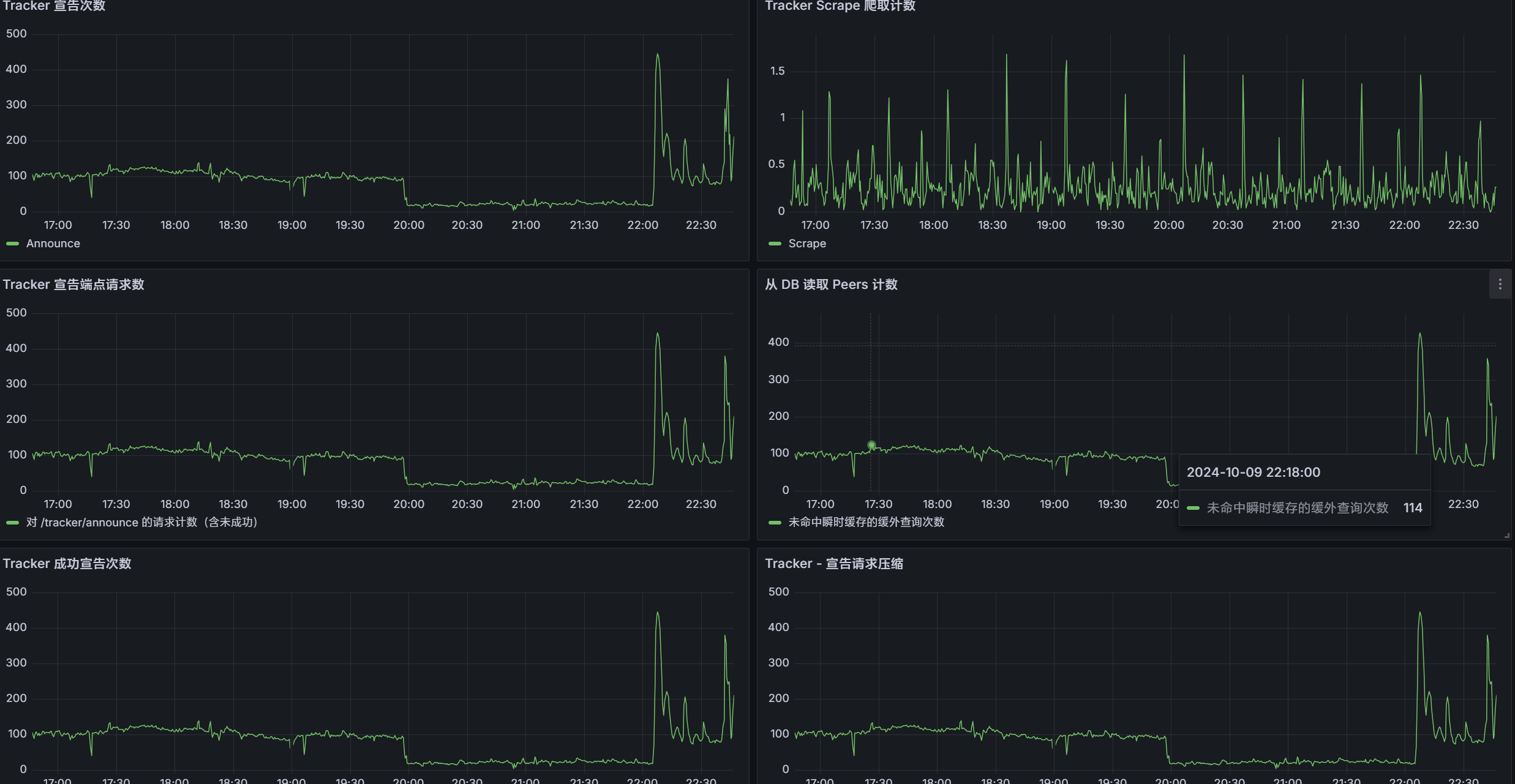Click the 从 DB 读取 Peers 计数 panel title
1515x784 pixels.
point(831,285)
